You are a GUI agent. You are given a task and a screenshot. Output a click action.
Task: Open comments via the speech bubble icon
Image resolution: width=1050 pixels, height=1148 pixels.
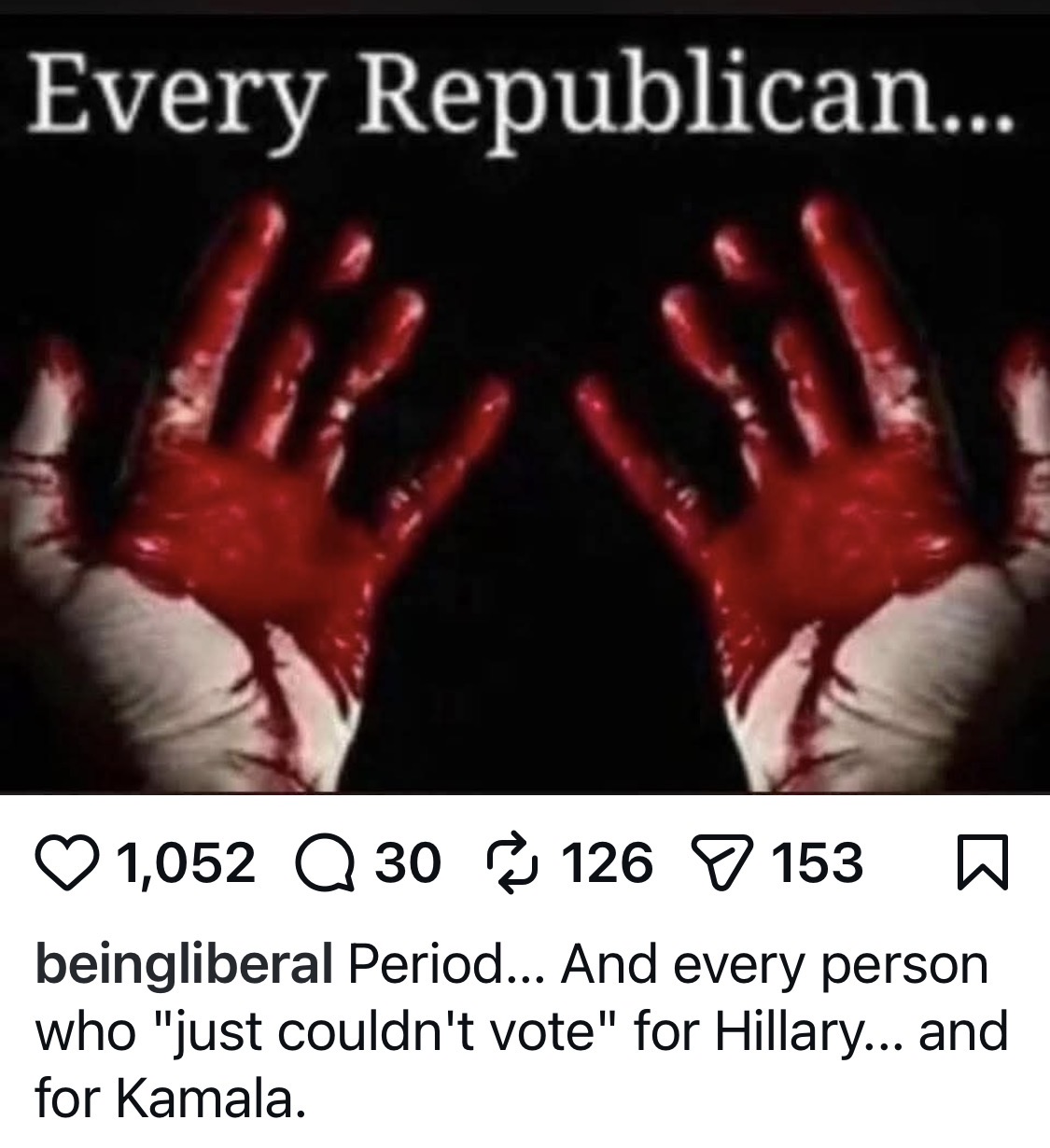[x=323, y=862]
